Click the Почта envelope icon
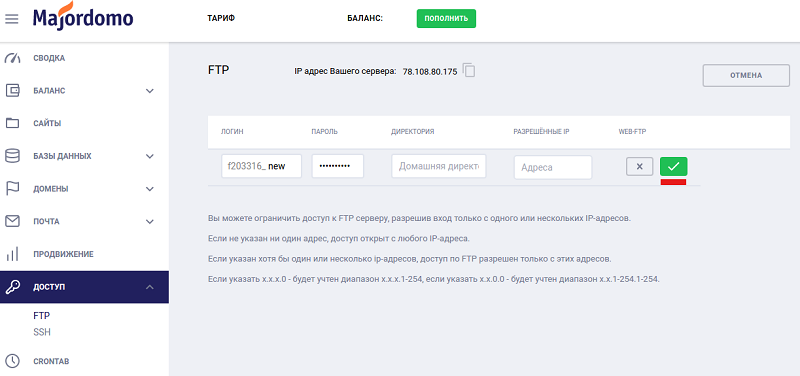 point(12,221)
